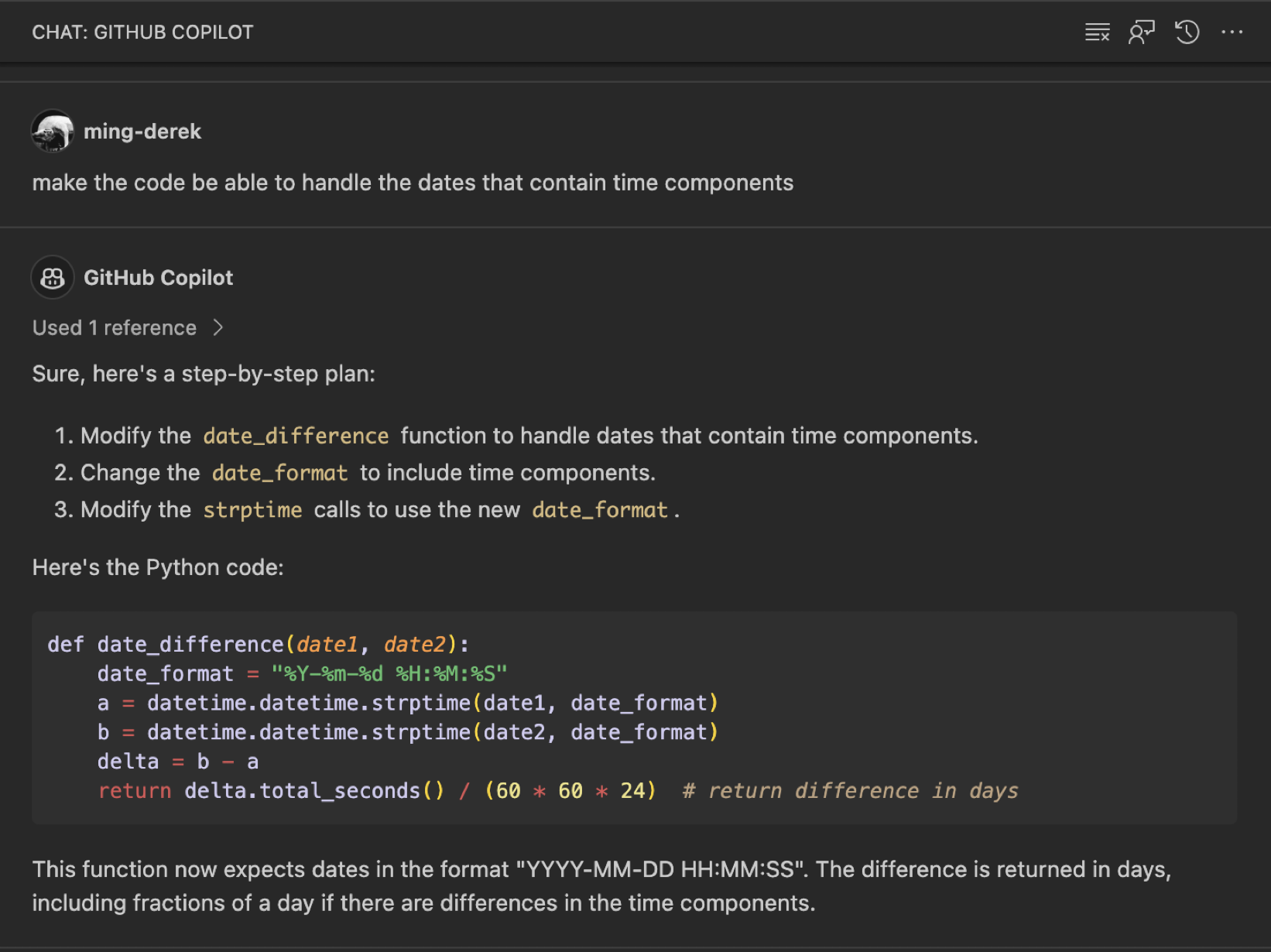The height and width of the screenshot is (952, 1271).
Task: Click the 'delta = b - a' code line
Action: tap(178, 762)
